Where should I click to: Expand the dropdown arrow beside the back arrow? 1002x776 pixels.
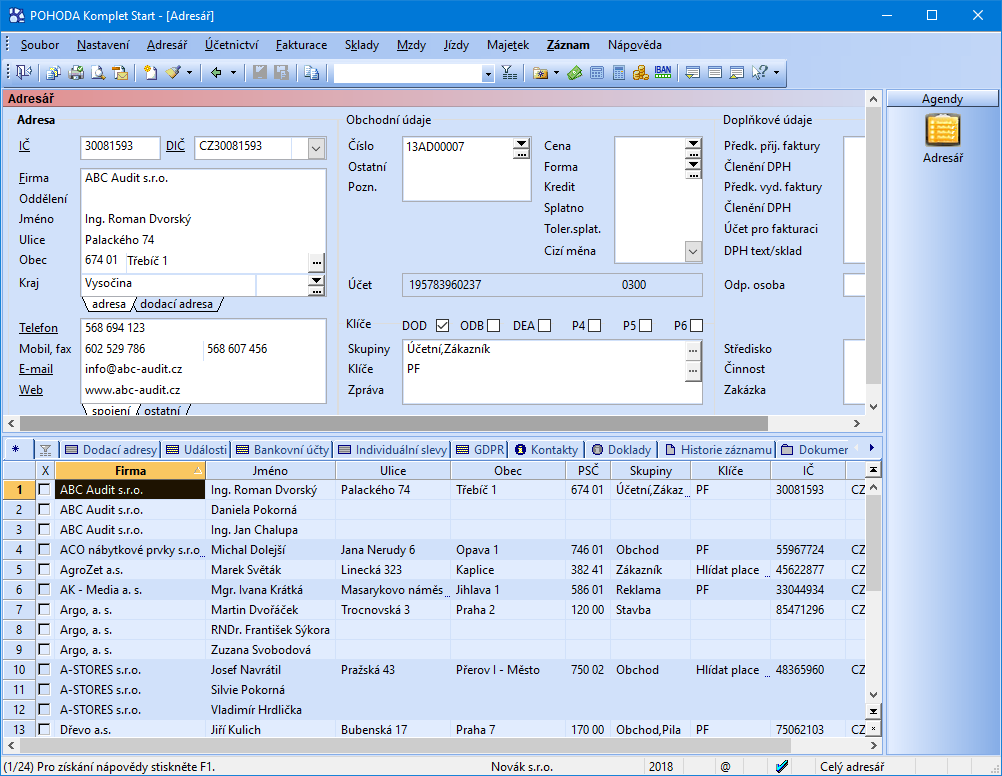233,73
